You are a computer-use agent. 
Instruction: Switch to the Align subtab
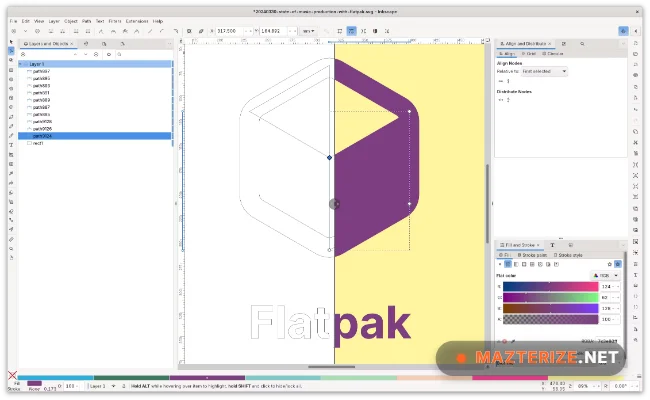(507, 54)
